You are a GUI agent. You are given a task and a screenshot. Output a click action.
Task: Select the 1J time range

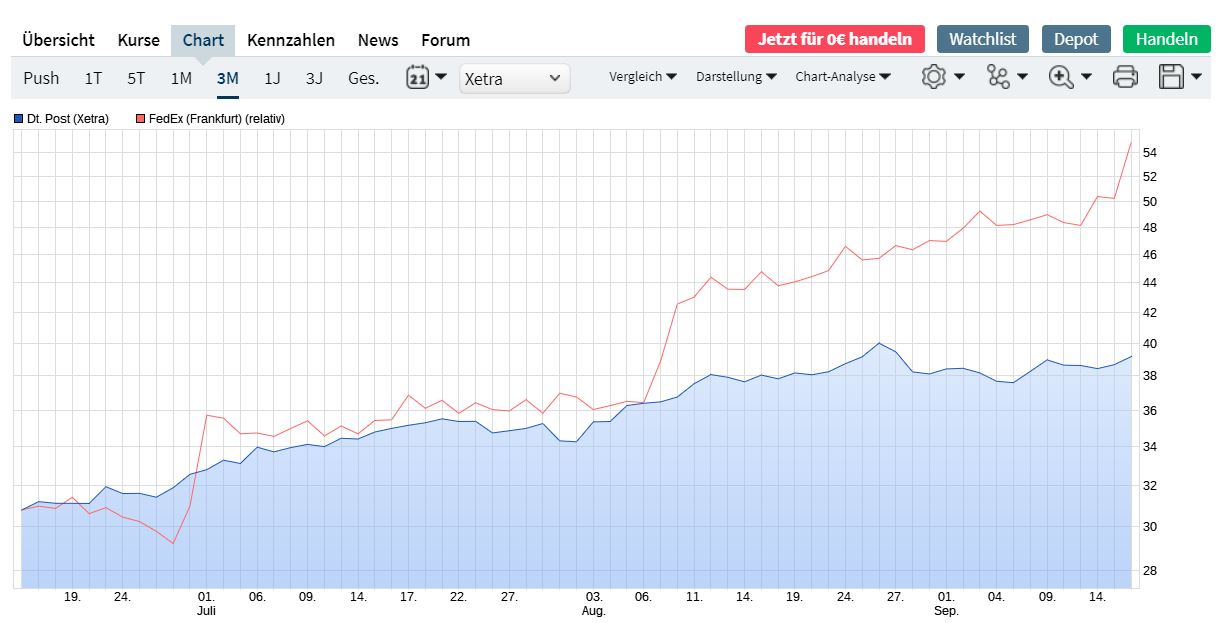pyautogui.click(x=272, y=78)
